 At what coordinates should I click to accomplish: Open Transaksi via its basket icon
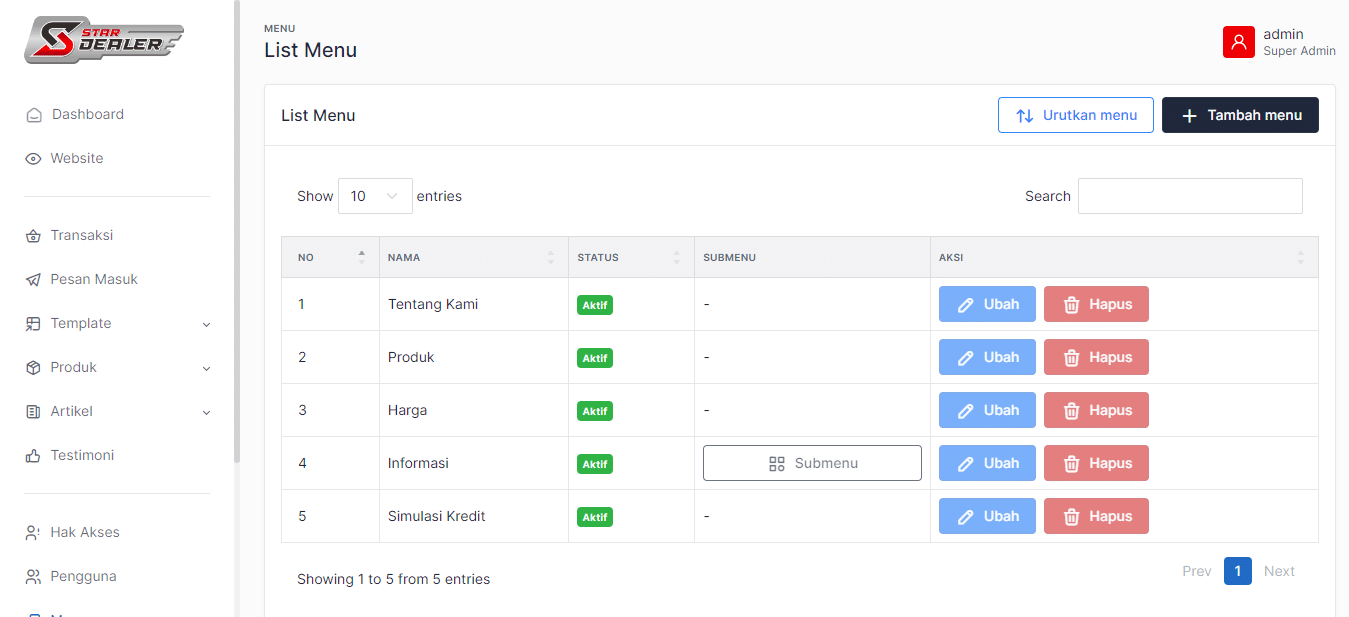click(x=33, y=236)
